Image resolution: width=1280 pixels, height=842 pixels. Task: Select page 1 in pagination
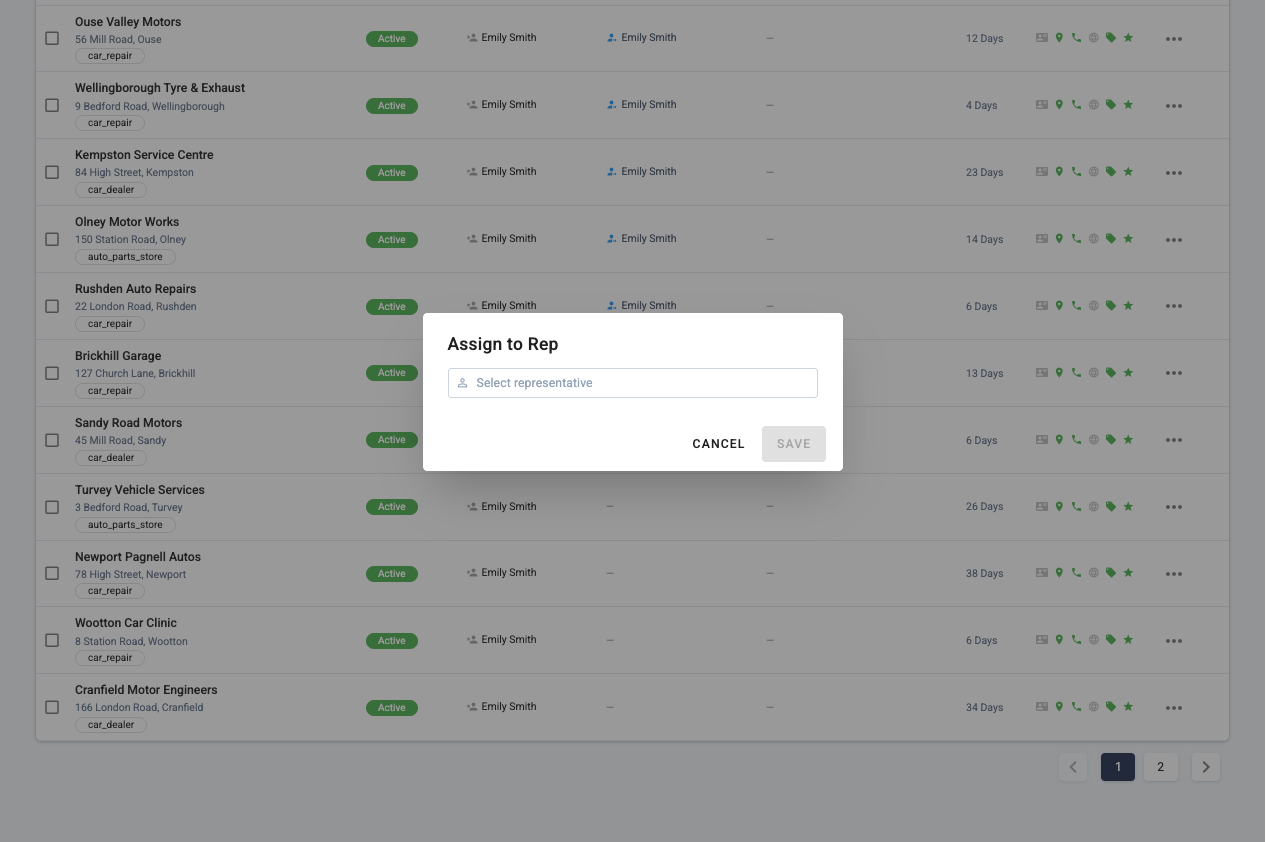(1118, 767)
